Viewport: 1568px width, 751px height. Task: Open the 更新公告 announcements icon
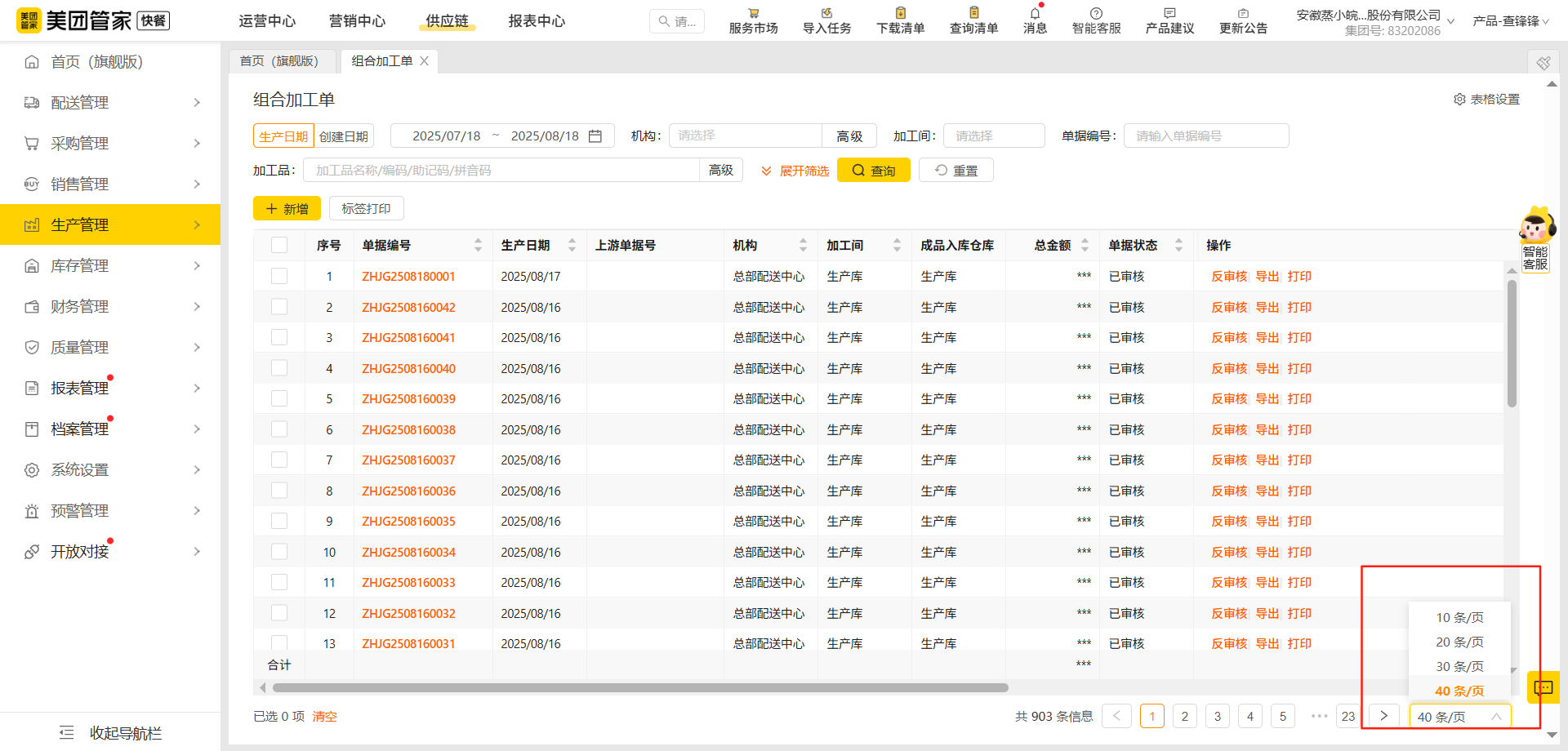pos(1243,14)
